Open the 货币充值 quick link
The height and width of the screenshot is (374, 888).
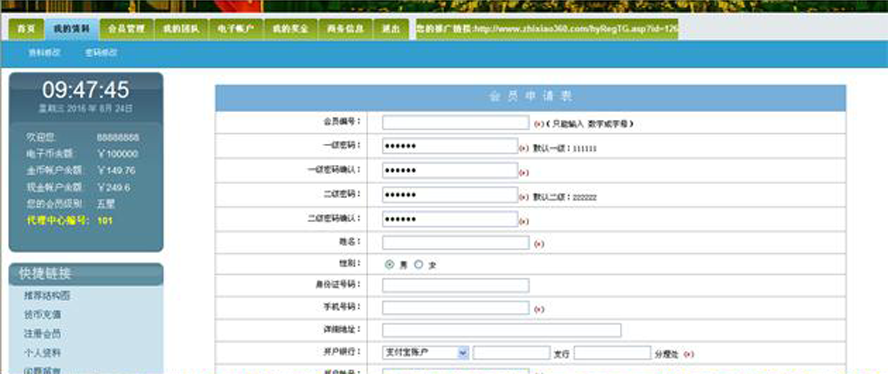(x=42, y=314)
